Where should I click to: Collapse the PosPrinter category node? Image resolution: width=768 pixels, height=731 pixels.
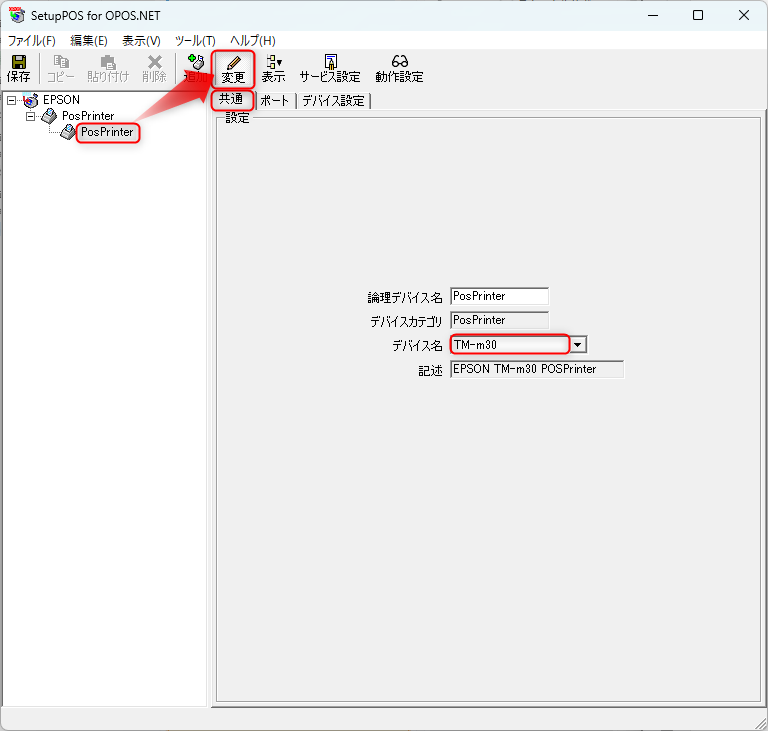pos(30,116)
